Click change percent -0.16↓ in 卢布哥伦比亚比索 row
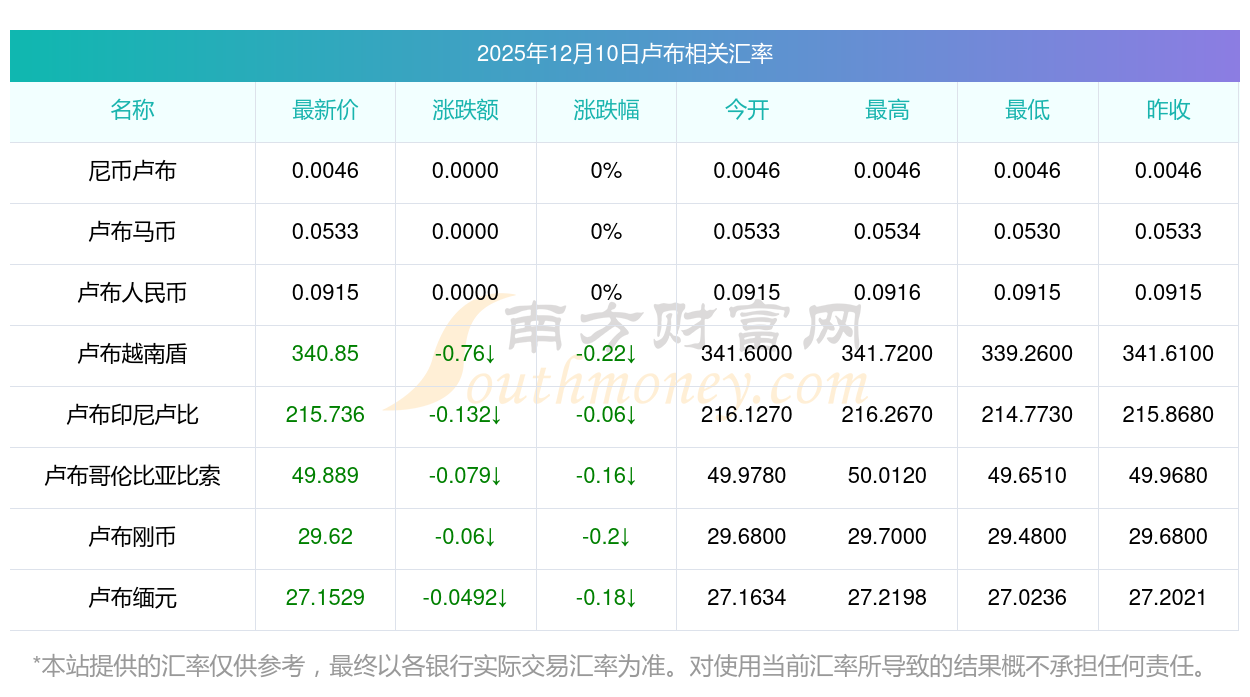The image size is (1250, 697). 606,476
